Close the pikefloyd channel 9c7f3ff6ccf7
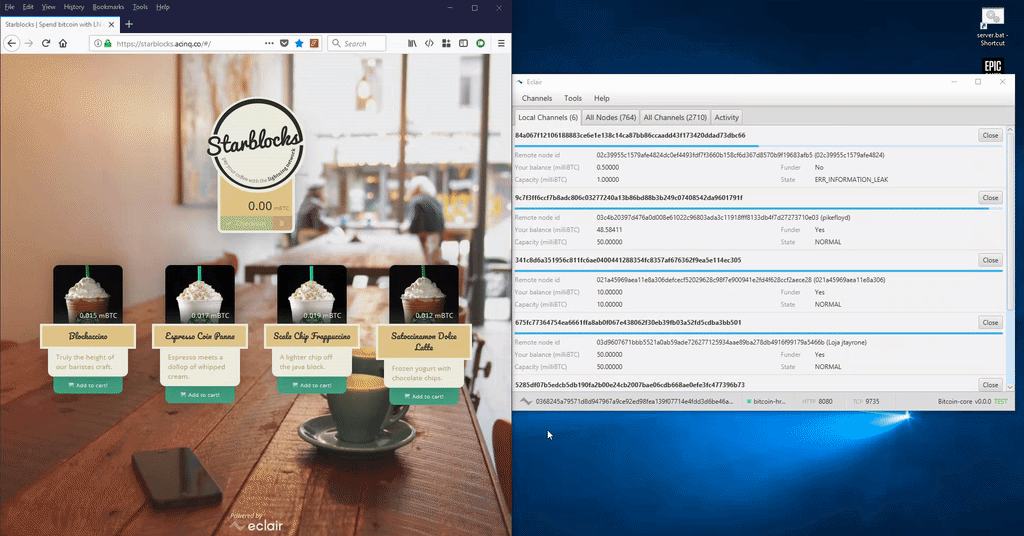The width and height of the screenshot is (1024, 536). 990,197
